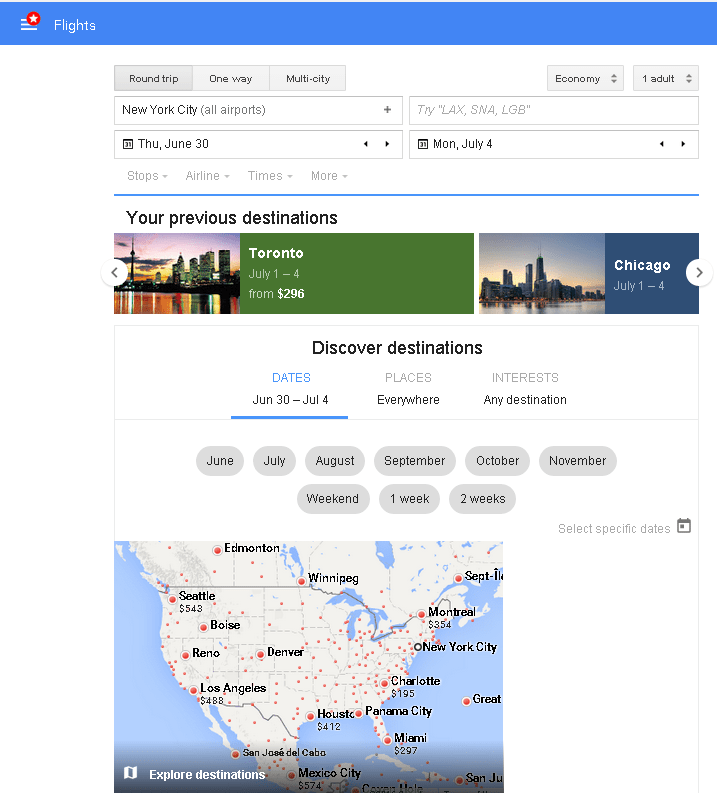Select the August month chip
Screen dimensions: 717x793
click(335, 461)
